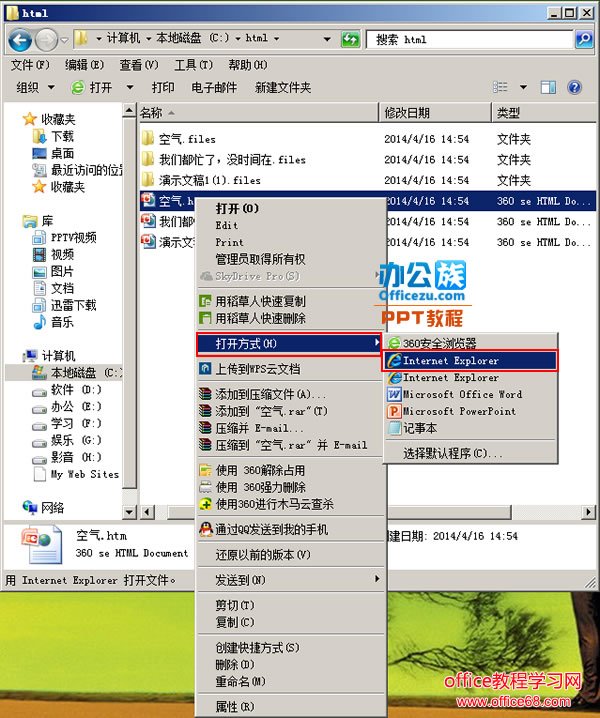
Task: Open the 工具(T) menu
Action: point(193,65)
